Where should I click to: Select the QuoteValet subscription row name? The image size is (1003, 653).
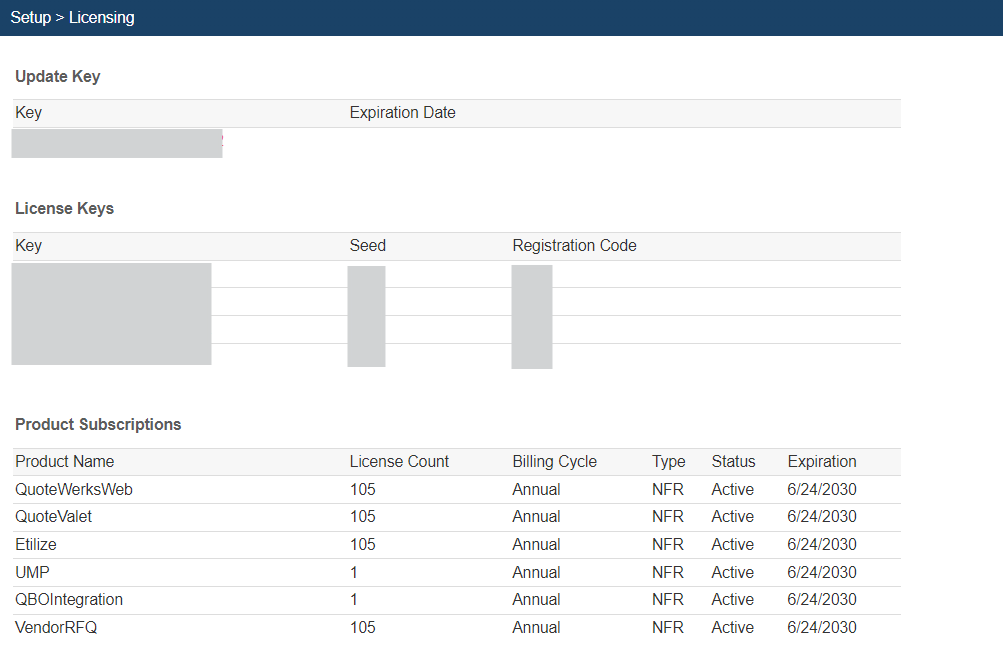point(54,517)
